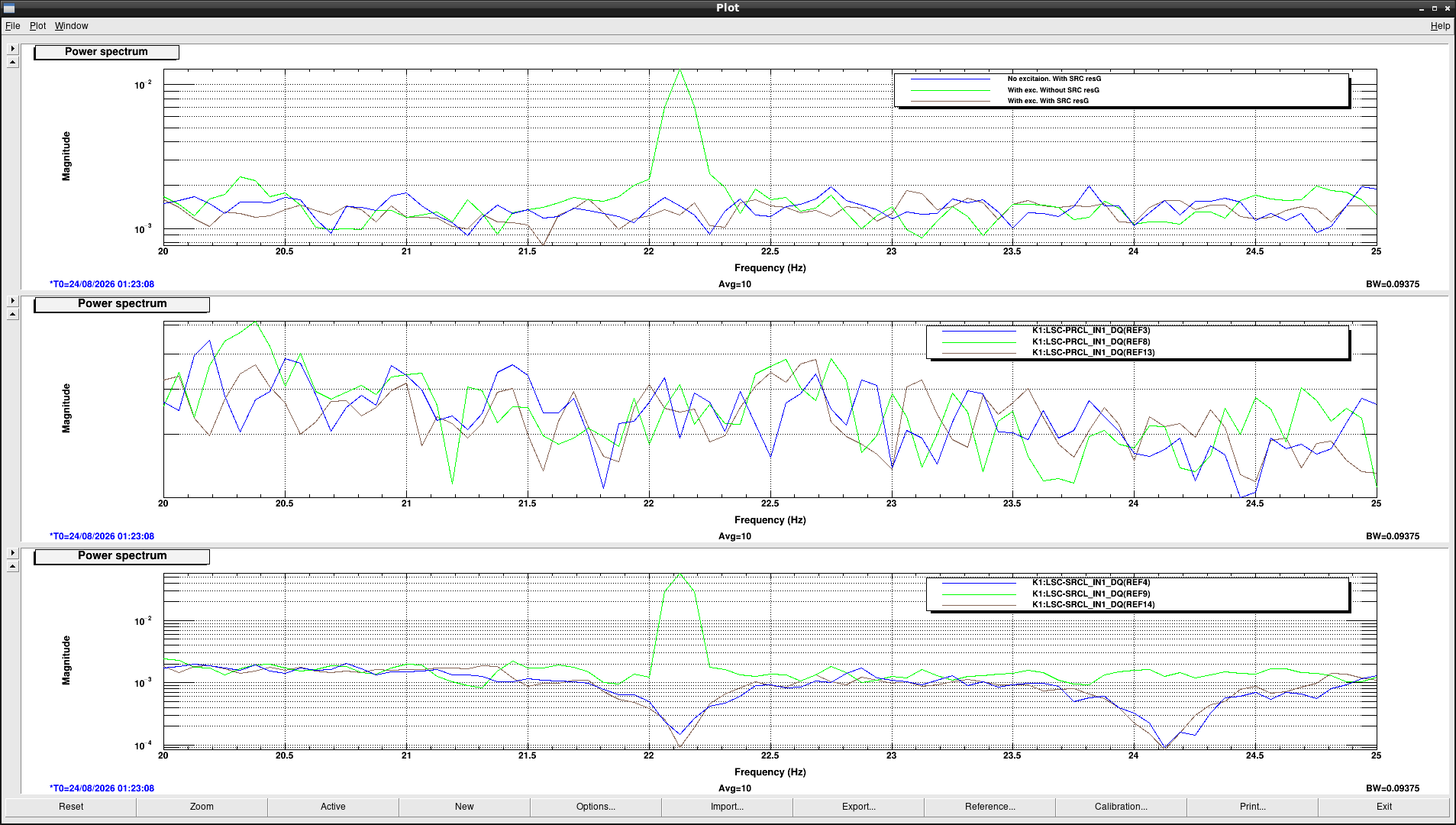Click the Zoom button
The height and width of the screenshot is (825, 1456).
click(202, 807)
